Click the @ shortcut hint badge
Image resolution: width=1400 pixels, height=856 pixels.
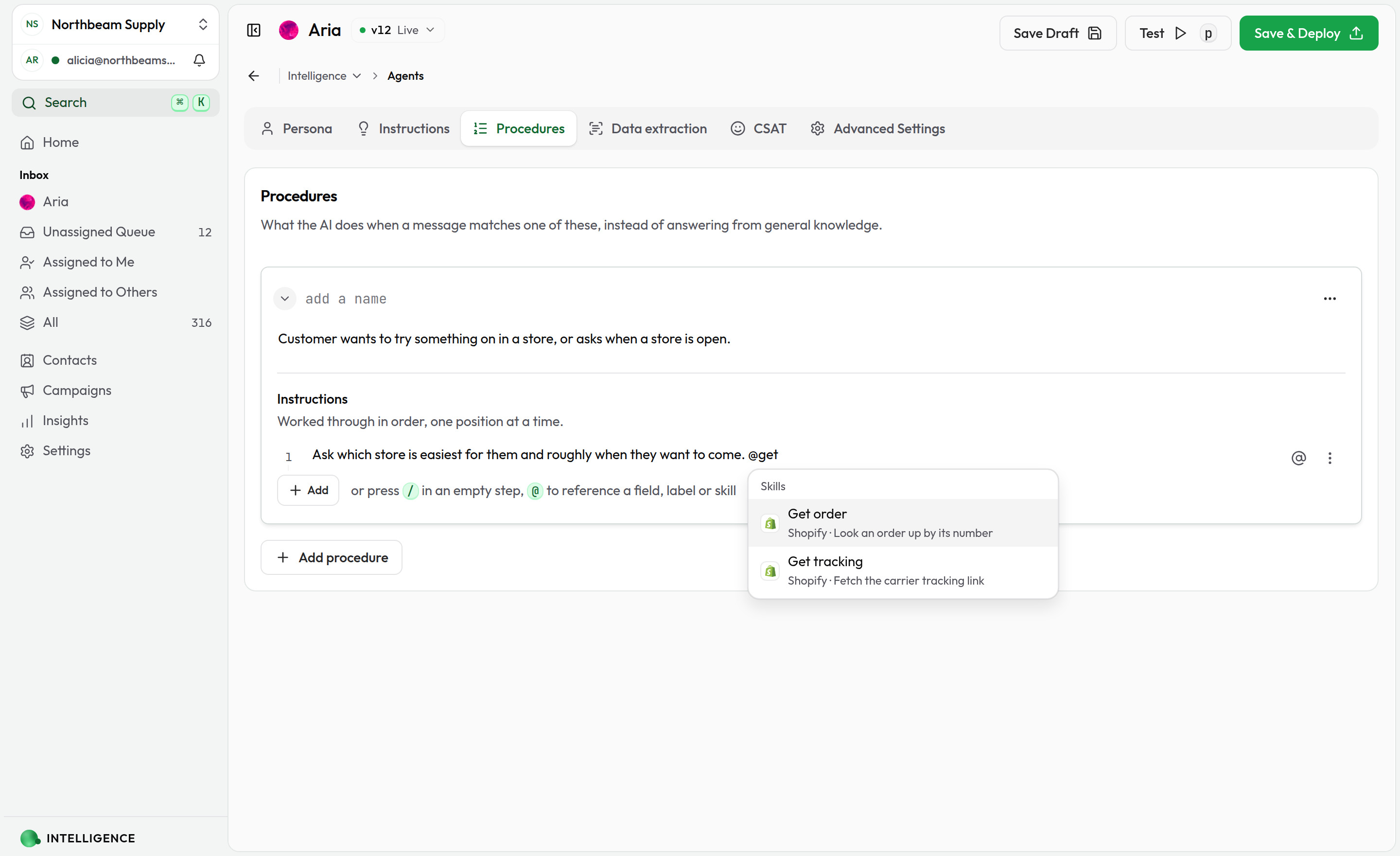pyautogui.click(x=535, y=491)
